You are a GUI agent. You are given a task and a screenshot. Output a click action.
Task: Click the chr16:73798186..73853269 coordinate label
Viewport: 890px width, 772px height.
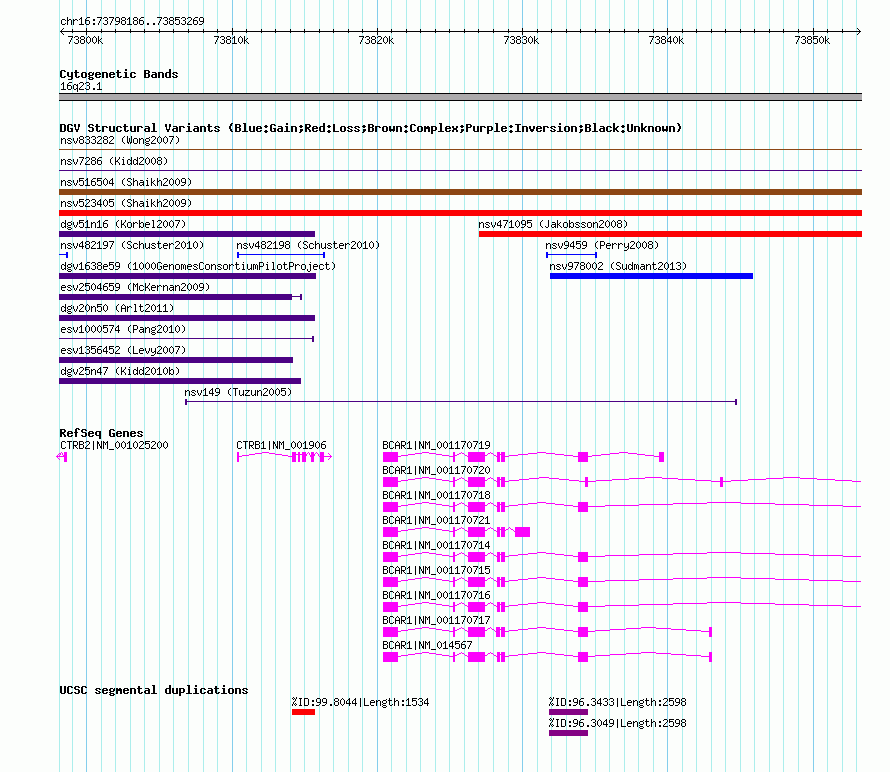pyautogui.click(x=132, y=22)
